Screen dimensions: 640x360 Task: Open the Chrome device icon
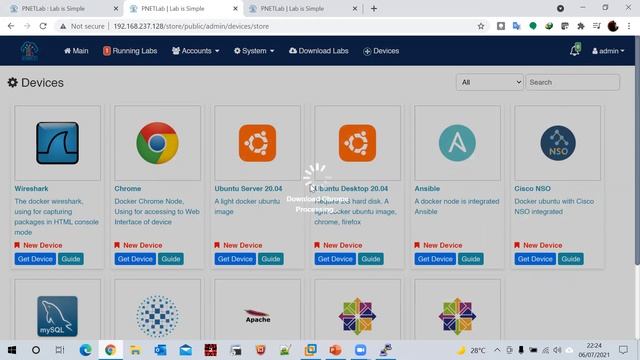point(158,143)
